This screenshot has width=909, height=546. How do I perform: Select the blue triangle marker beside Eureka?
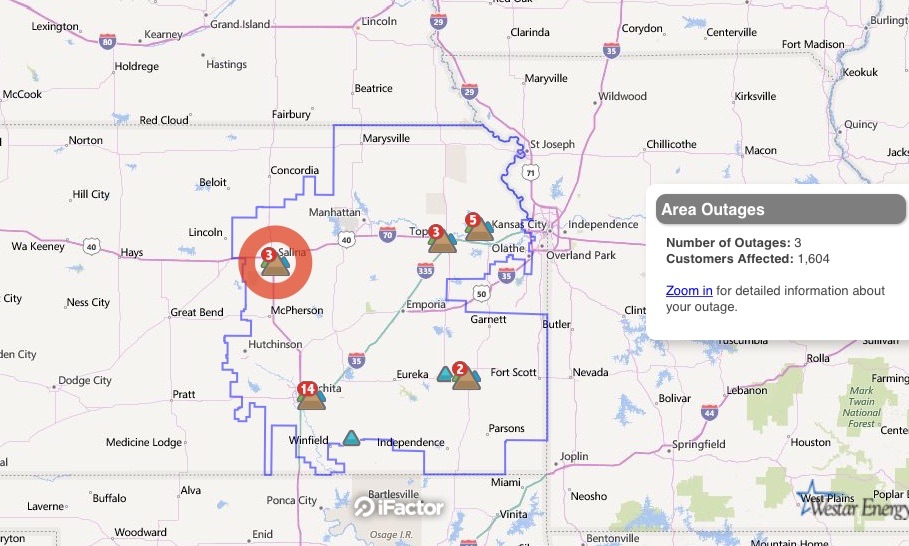445,374
